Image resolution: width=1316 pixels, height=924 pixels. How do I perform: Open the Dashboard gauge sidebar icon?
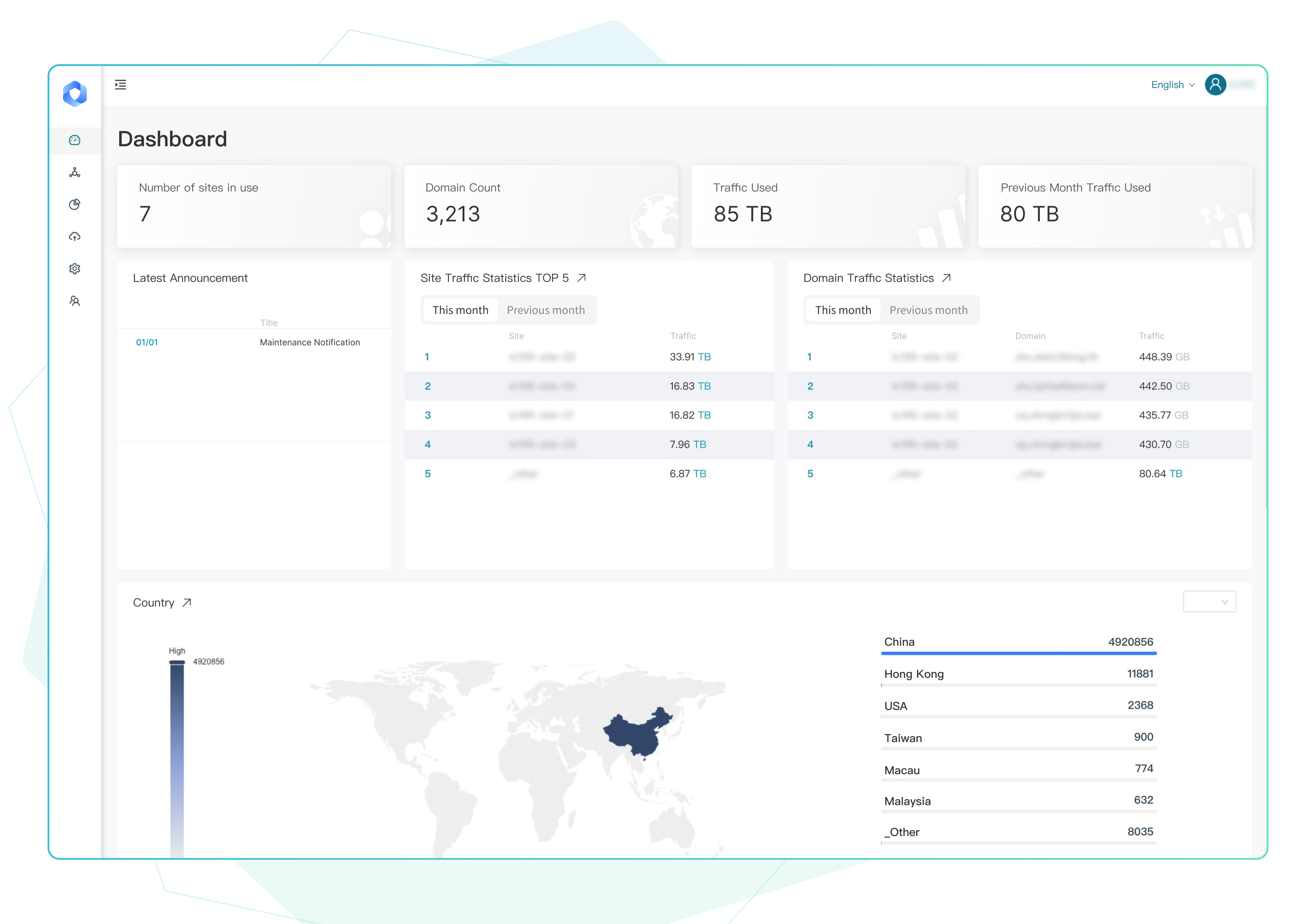point(74,140)
